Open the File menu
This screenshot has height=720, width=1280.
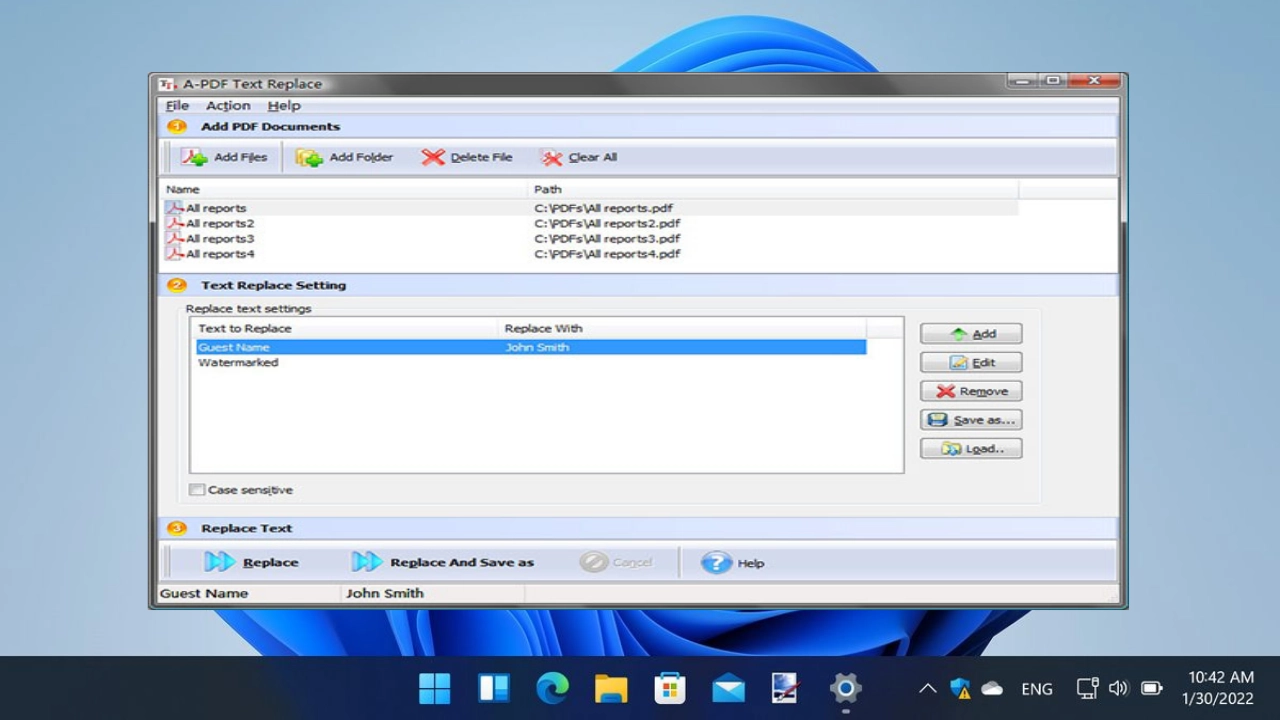pyautogui.click(x=177, y=105)
